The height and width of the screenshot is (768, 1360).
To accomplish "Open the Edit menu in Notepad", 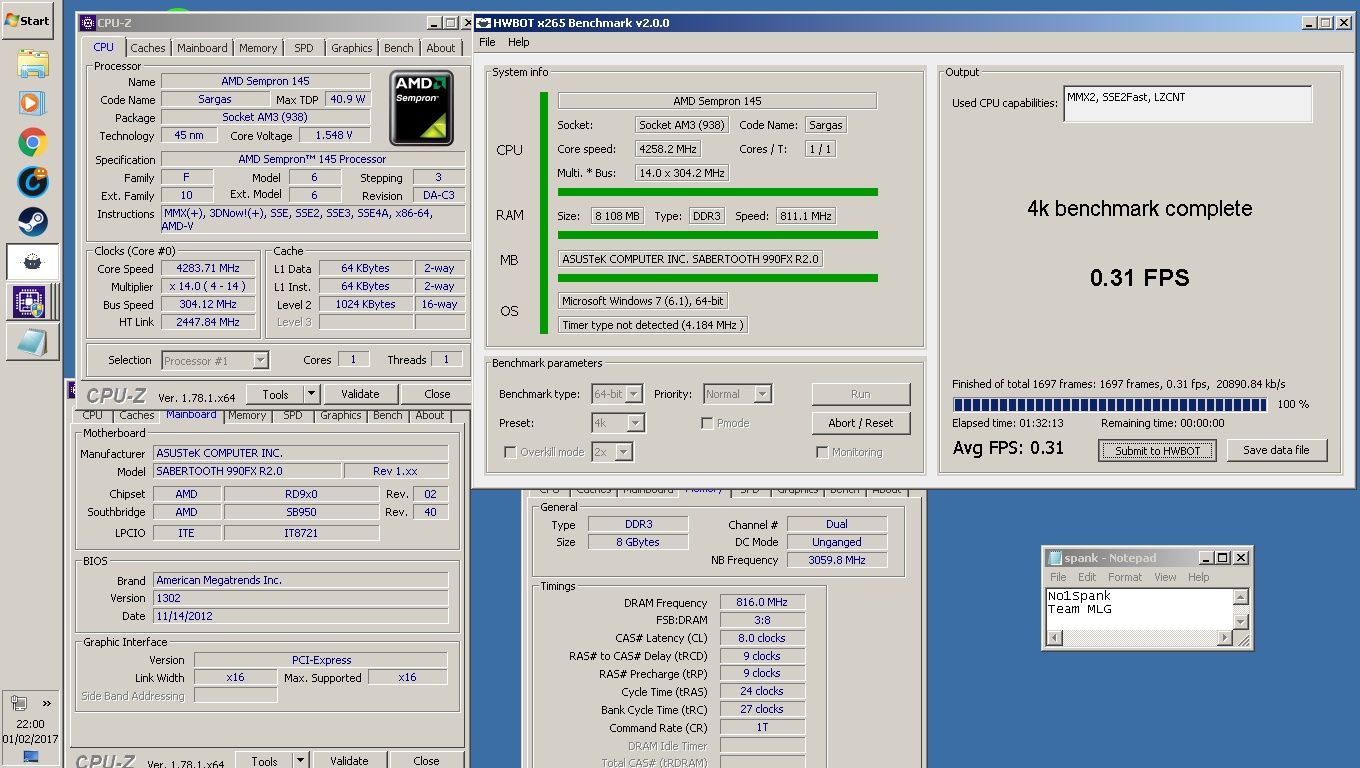I will [x=1087, y=577].
